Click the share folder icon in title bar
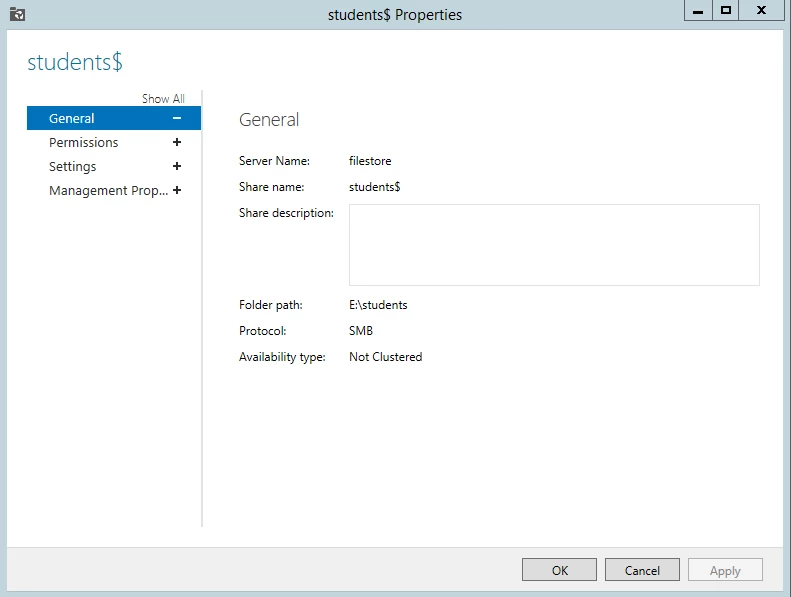 pos(17,14)
